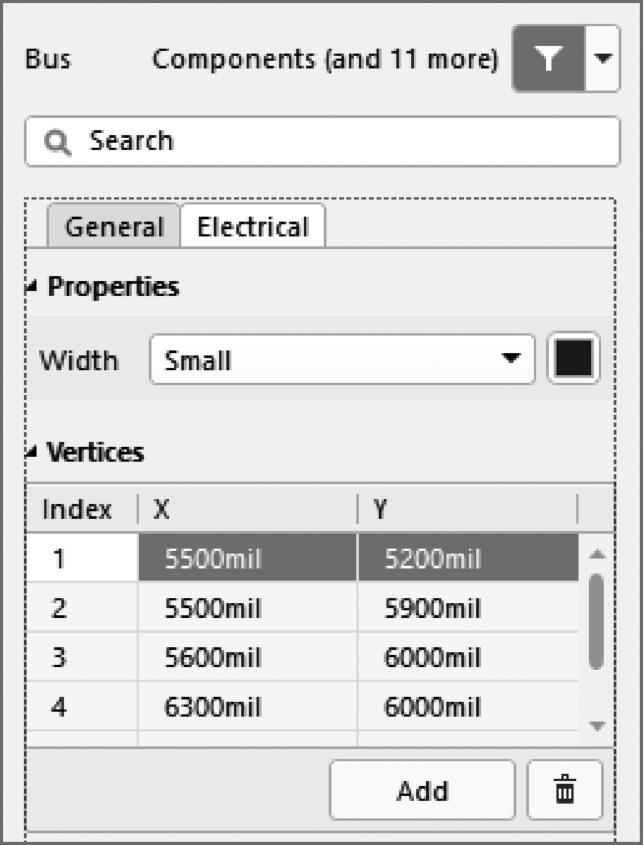The height and width of the screenshot is (846, 644).
Task: Collapse the Properties section
Action: [x=35, y=288]
